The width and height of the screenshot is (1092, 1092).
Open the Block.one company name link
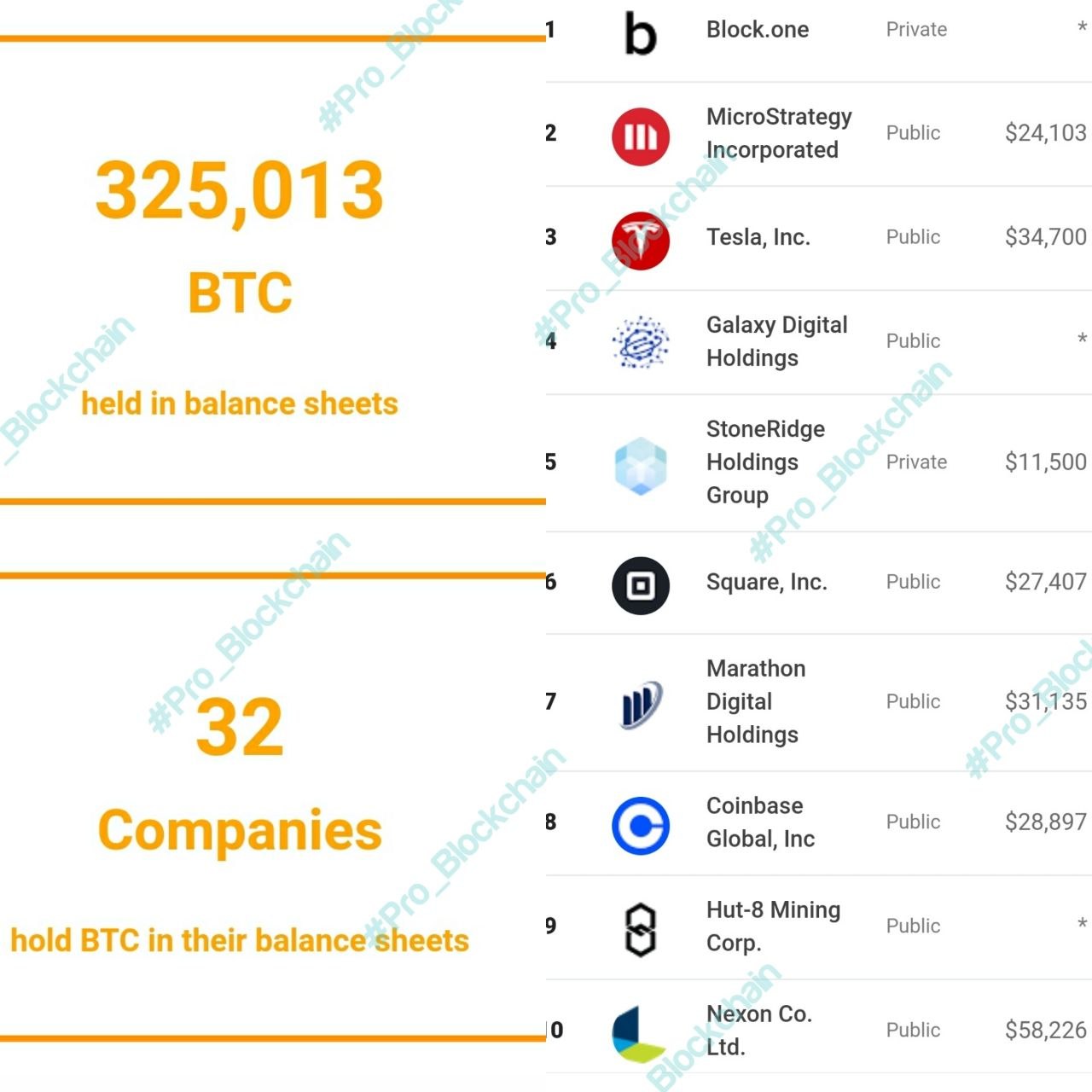click(x=758, y=30)
